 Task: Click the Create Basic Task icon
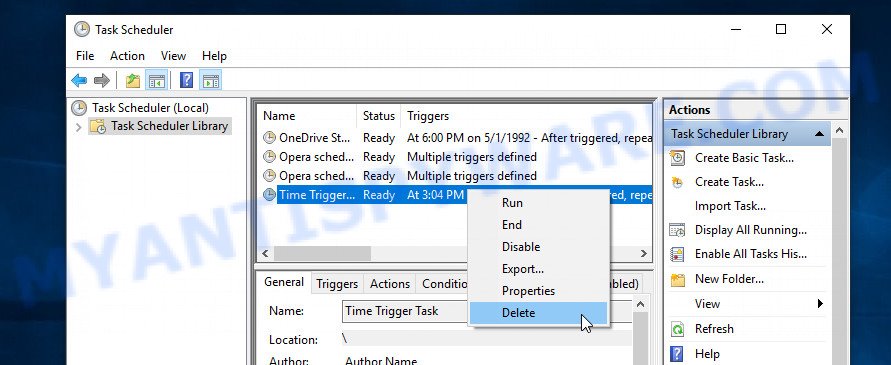677,158
